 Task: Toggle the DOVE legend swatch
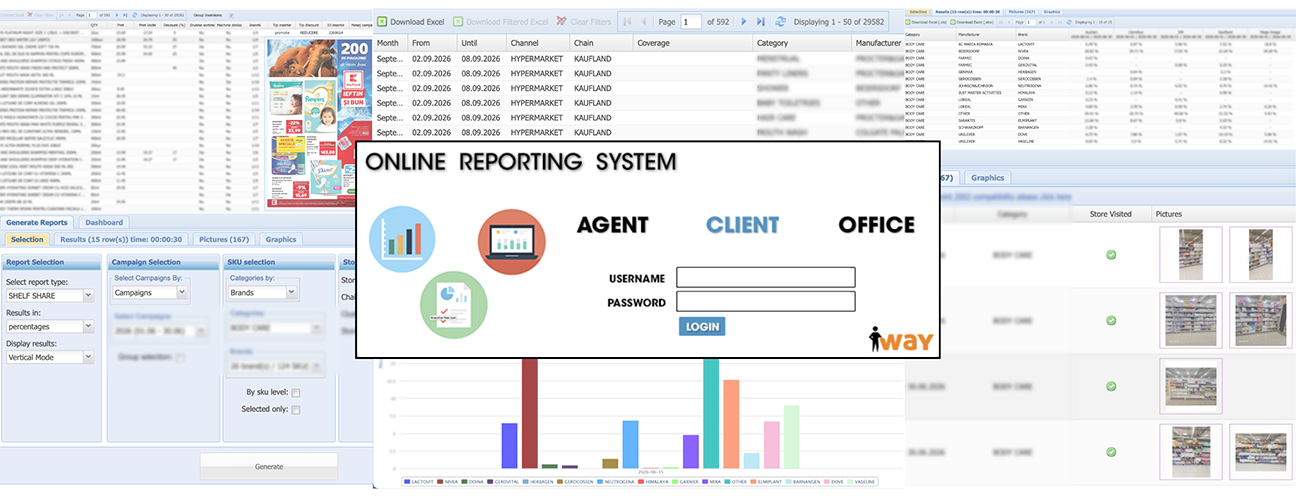click(x=828, y=482)
